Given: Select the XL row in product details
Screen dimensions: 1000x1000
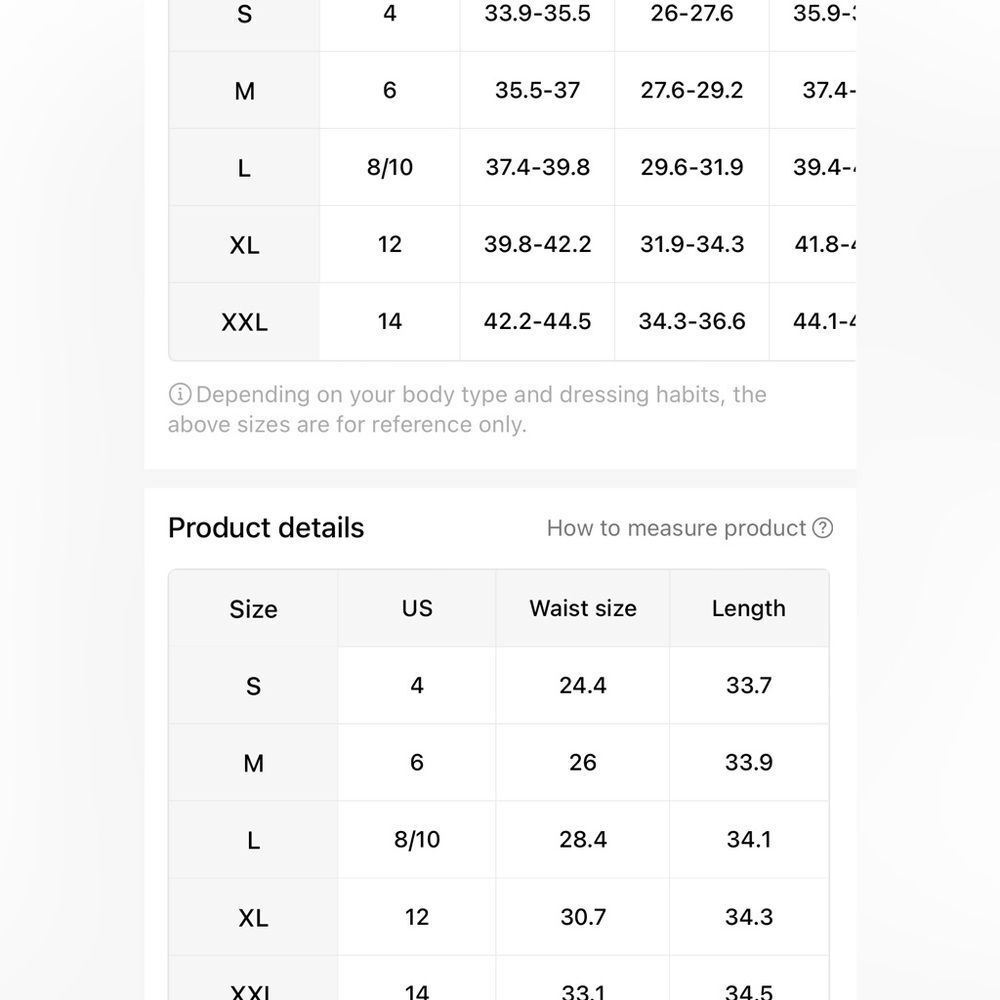Looking at the screenshot, I should point(499,917).
